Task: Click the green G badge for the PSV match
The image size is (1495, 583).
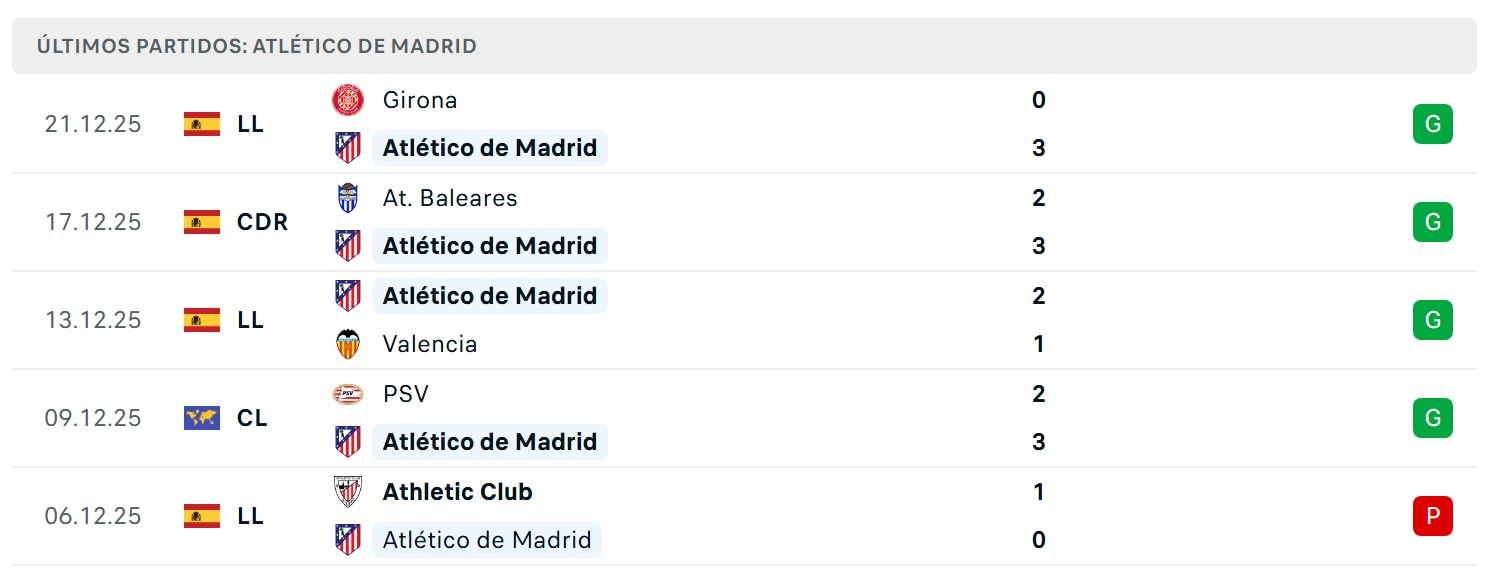Action: point(1433,418)
